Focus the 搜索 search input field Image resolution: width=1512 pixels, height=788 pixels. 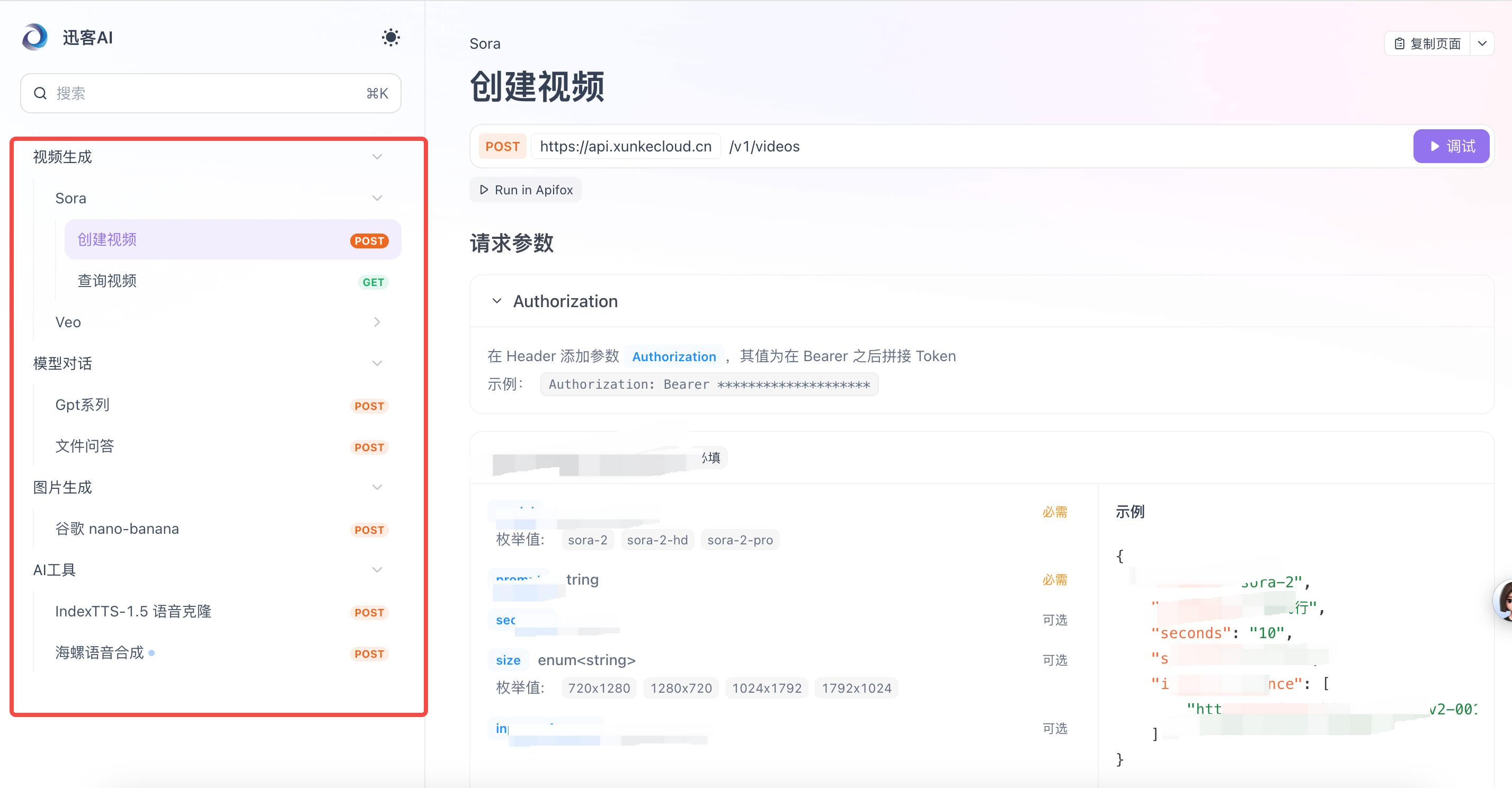click(206, 93)
